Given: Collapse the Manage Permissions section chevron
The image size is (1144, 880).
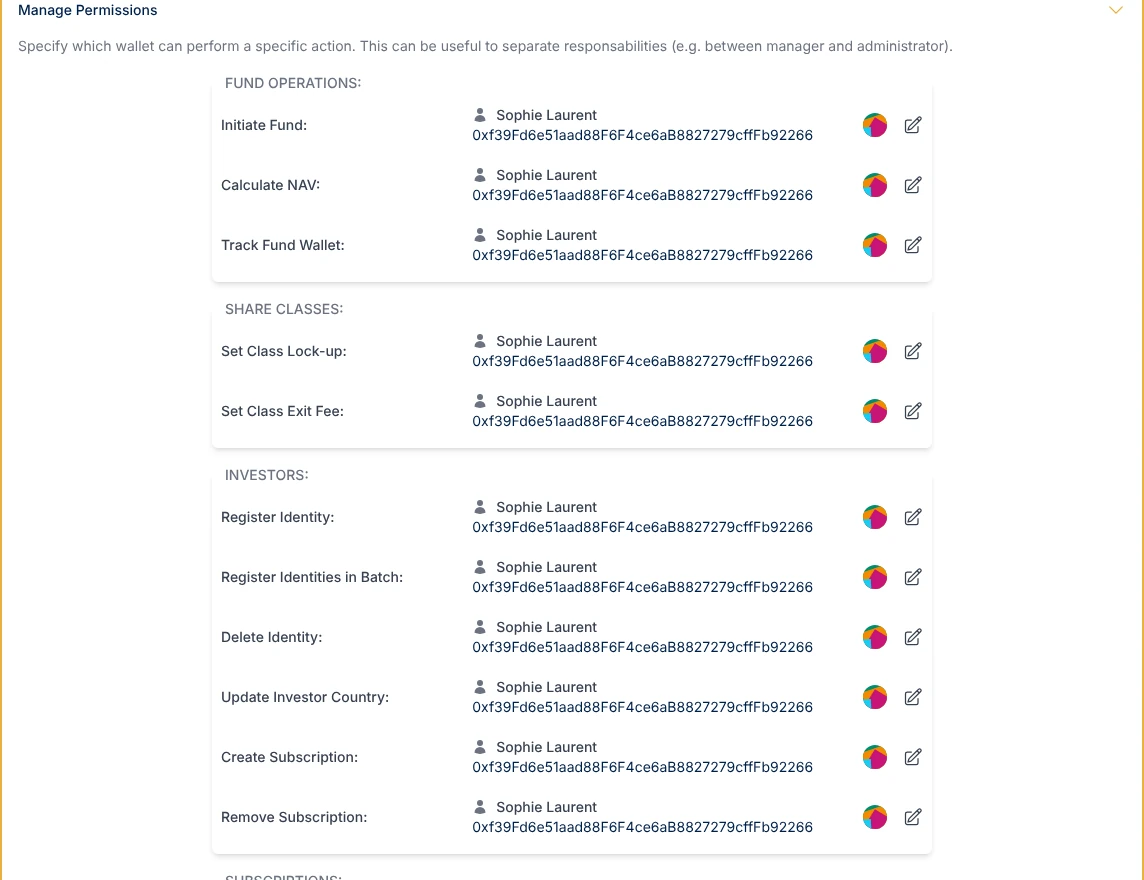Looking at the screenshot, I should (1116, 10).
